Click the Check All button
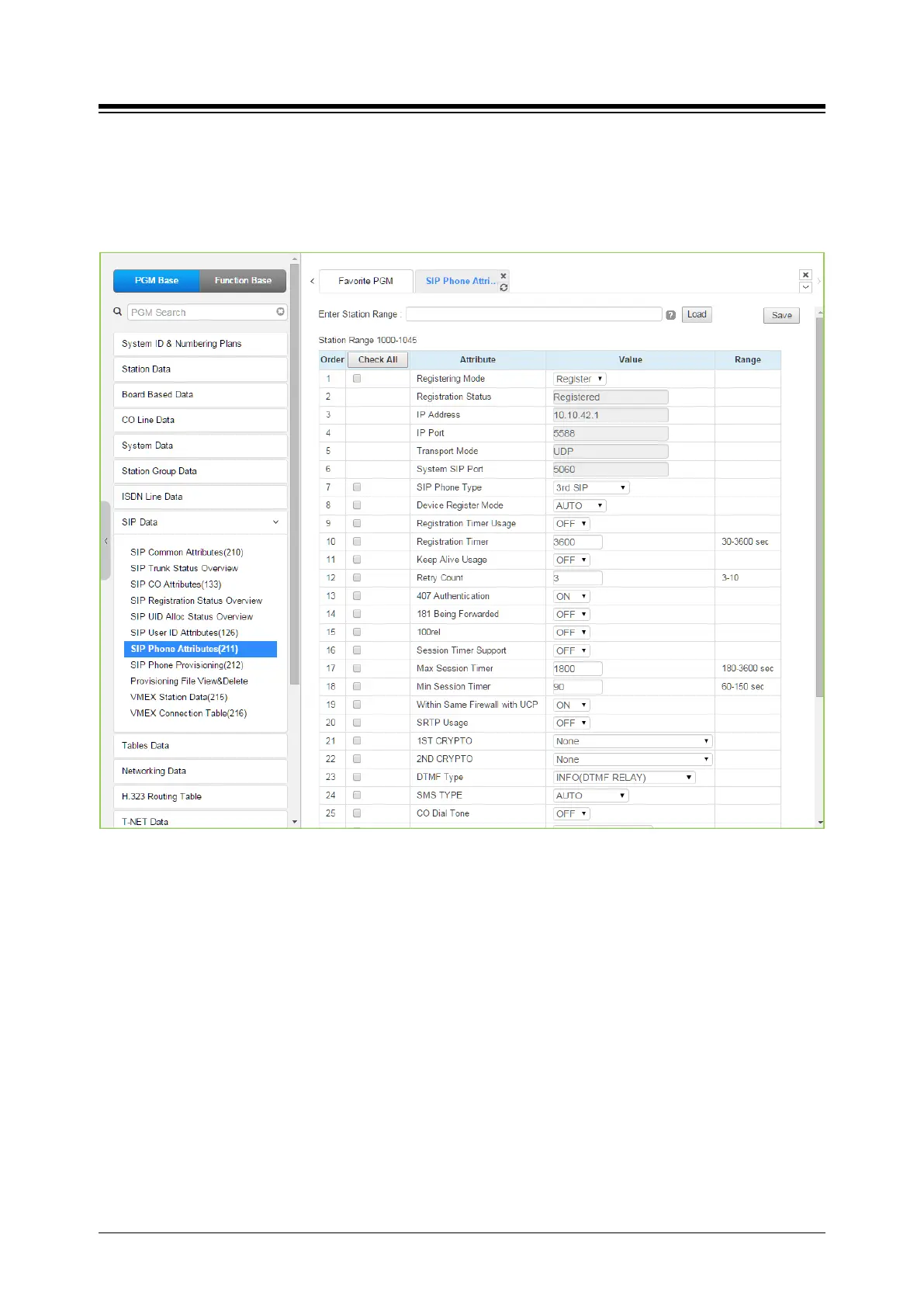 (378, 359)
